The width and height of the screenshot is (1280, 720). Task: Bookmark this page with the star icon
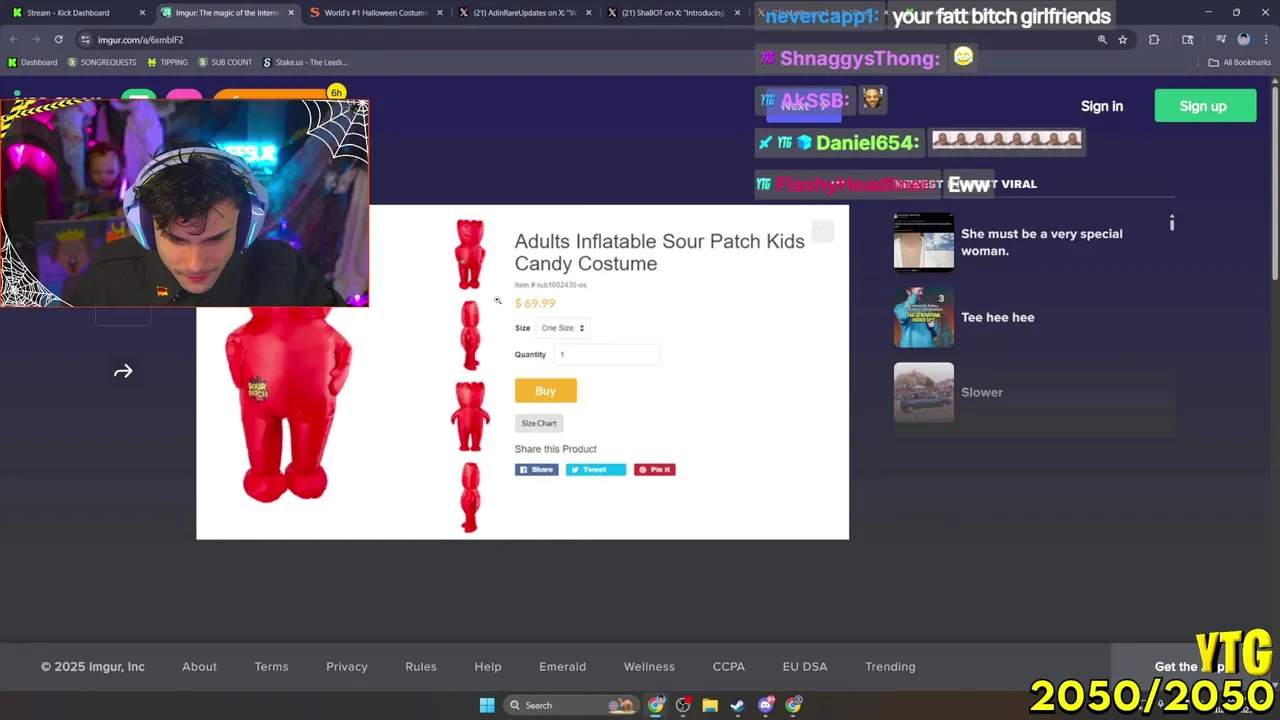pos(1123,39)
